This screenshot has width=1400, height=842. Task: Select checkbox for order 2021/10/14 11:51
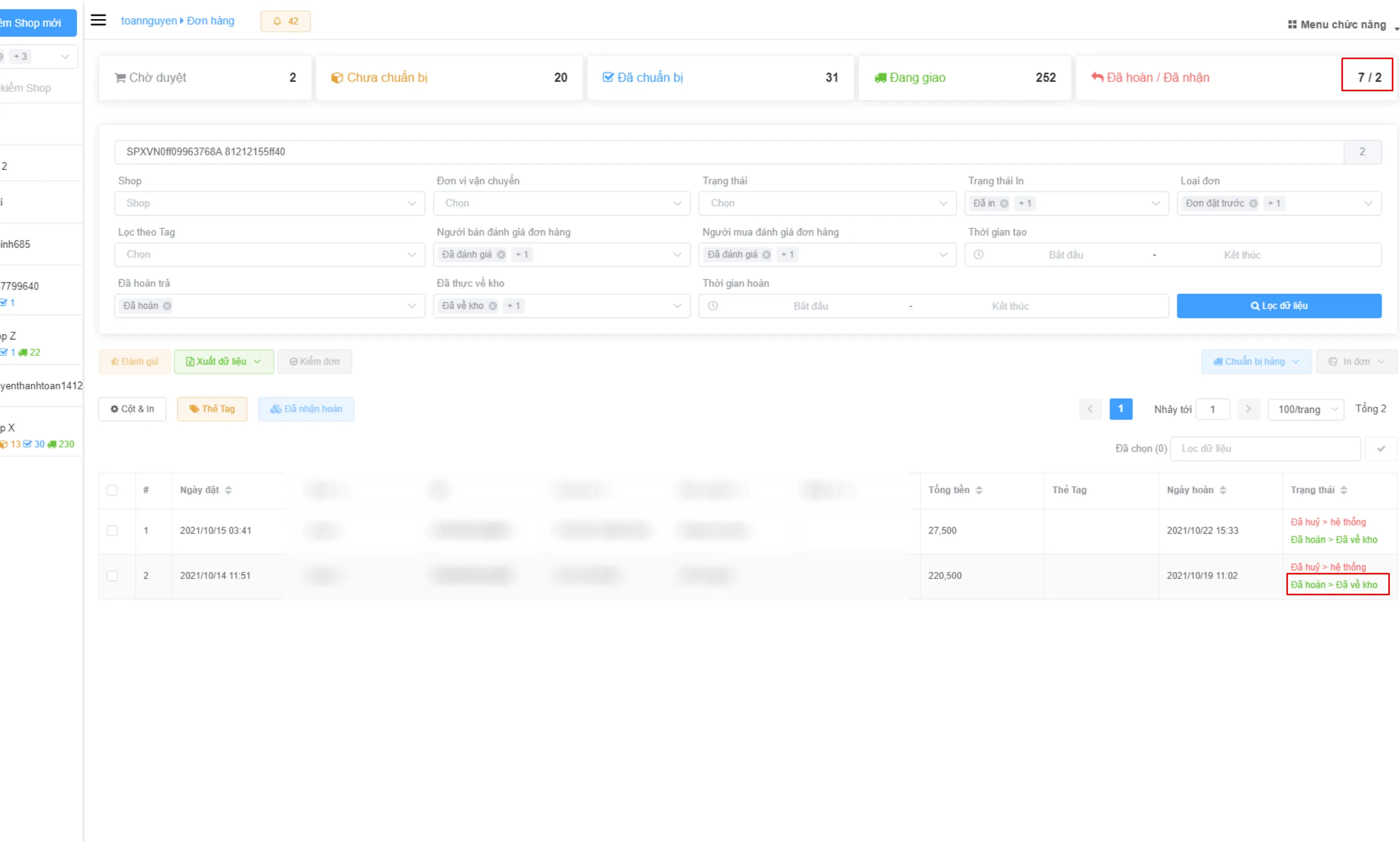112,576
